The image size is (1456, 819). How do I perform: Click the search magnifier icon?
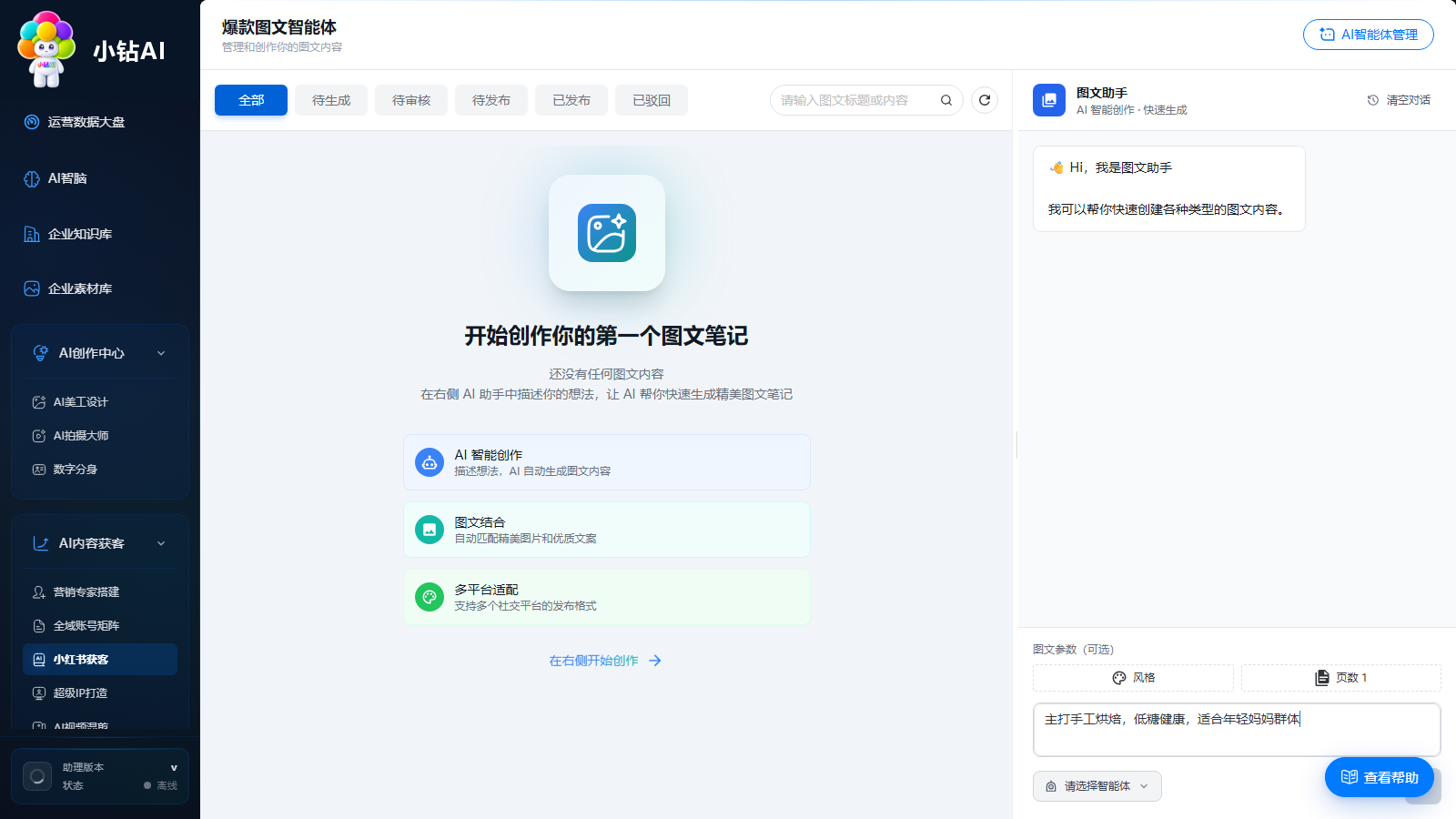946,100
